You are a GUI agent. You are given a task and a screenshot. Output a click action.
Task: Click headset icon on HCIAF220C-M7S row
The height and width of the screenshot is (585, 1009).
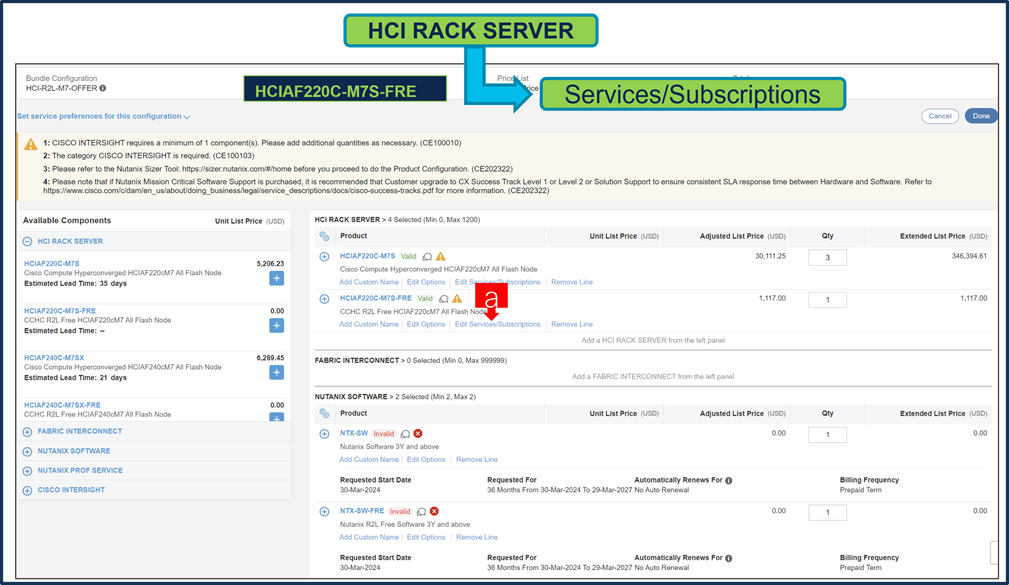(427, 257)
